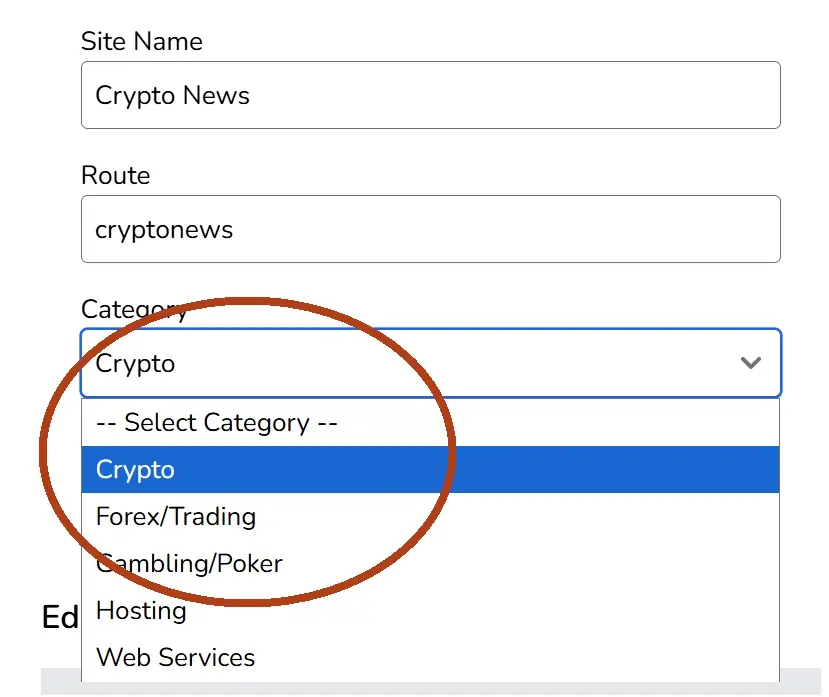Place cursor after 'cryptonews' route value
The height and width of the screenshot is (697, 829).
(x=235, y=230)
